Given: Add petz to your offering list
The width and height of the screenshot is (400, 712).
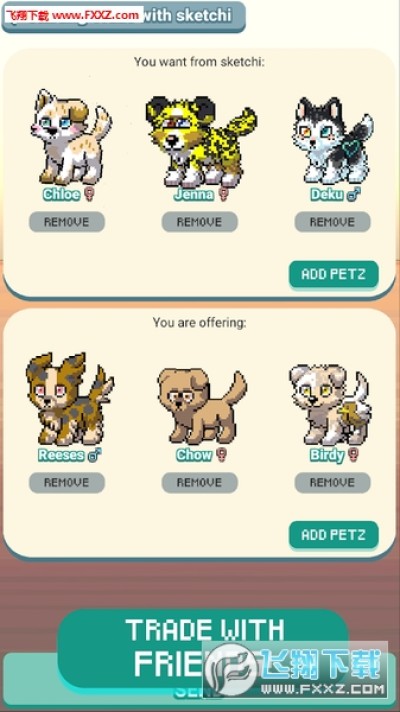Looking at the screenshot, I should (334, 534).
